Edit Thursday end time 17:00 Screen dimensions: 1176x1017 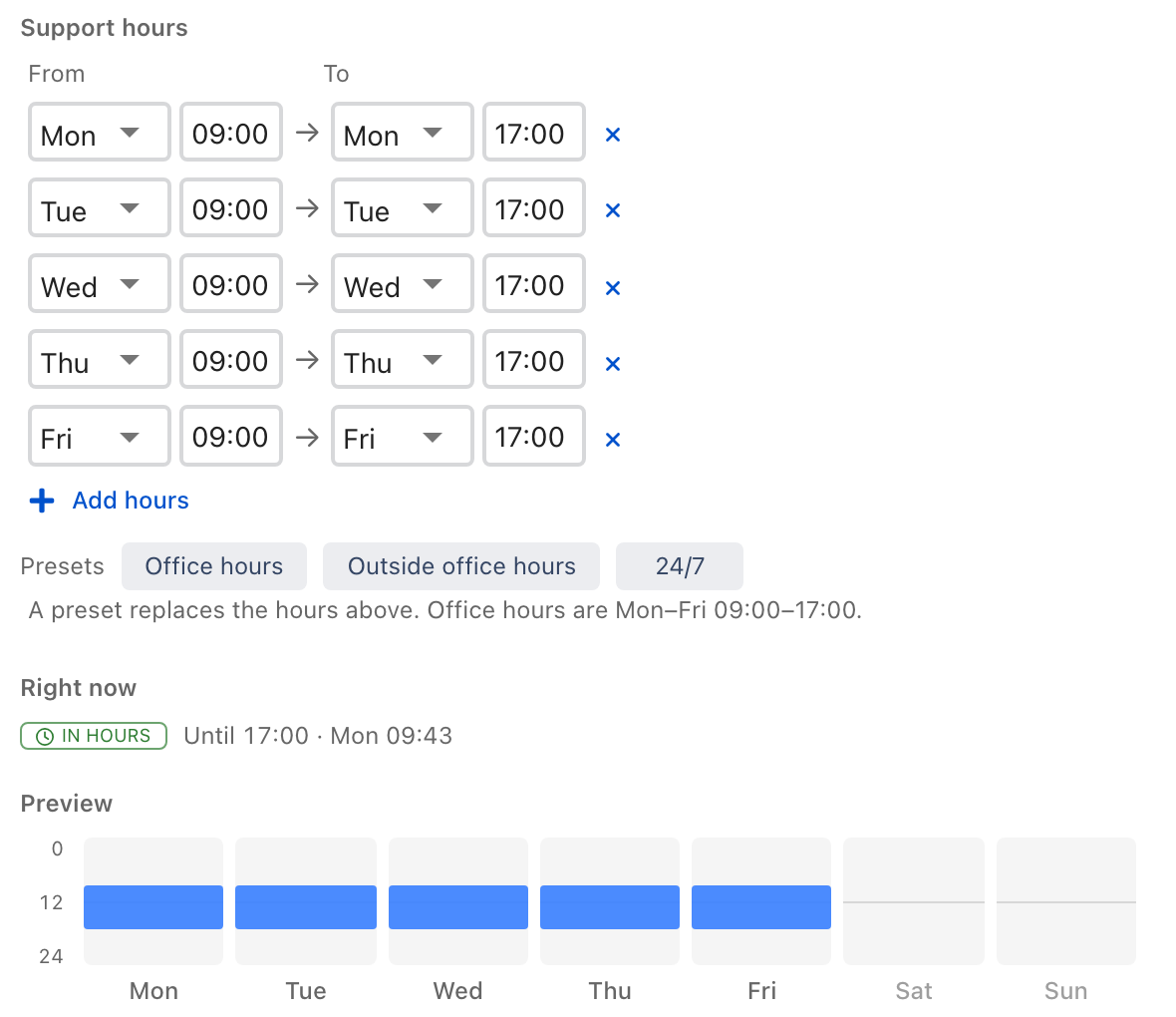pyautogui.click(x=534, y=360)
